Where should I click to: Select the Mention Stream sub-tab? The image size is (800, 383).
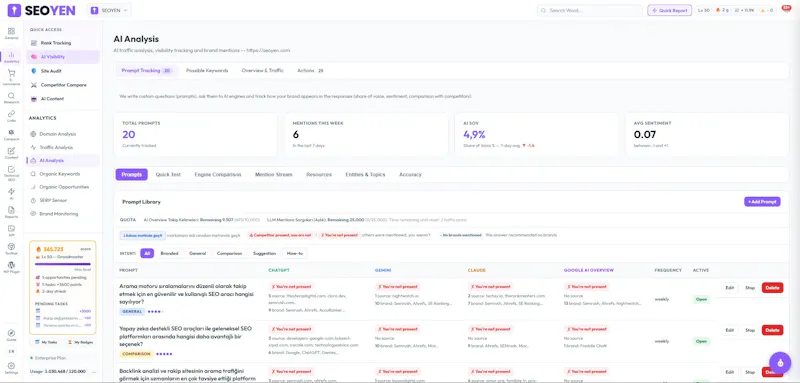coord(273,174)
